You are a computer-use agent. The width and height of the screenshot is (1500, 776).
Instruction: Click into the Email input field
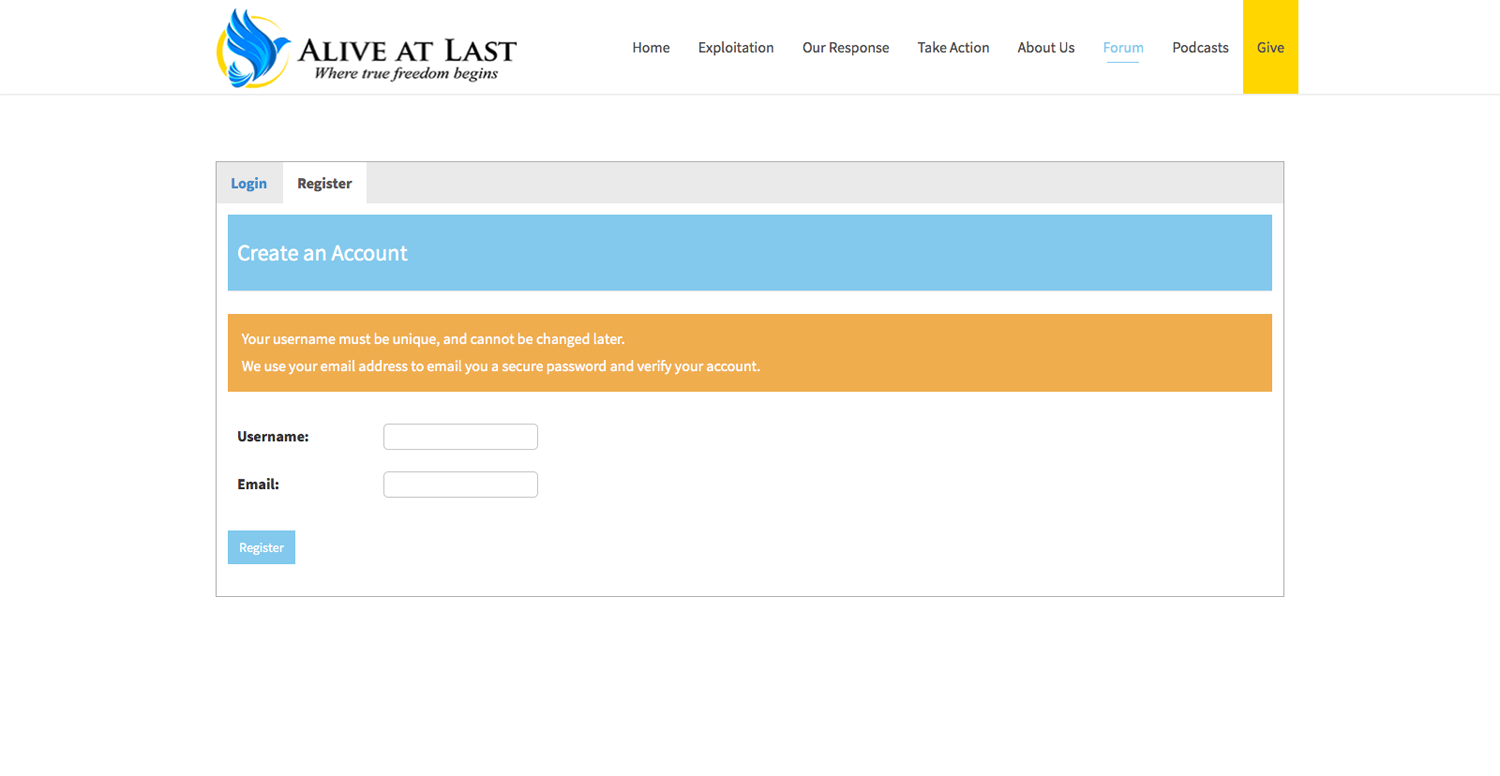(x=460, y=485)
